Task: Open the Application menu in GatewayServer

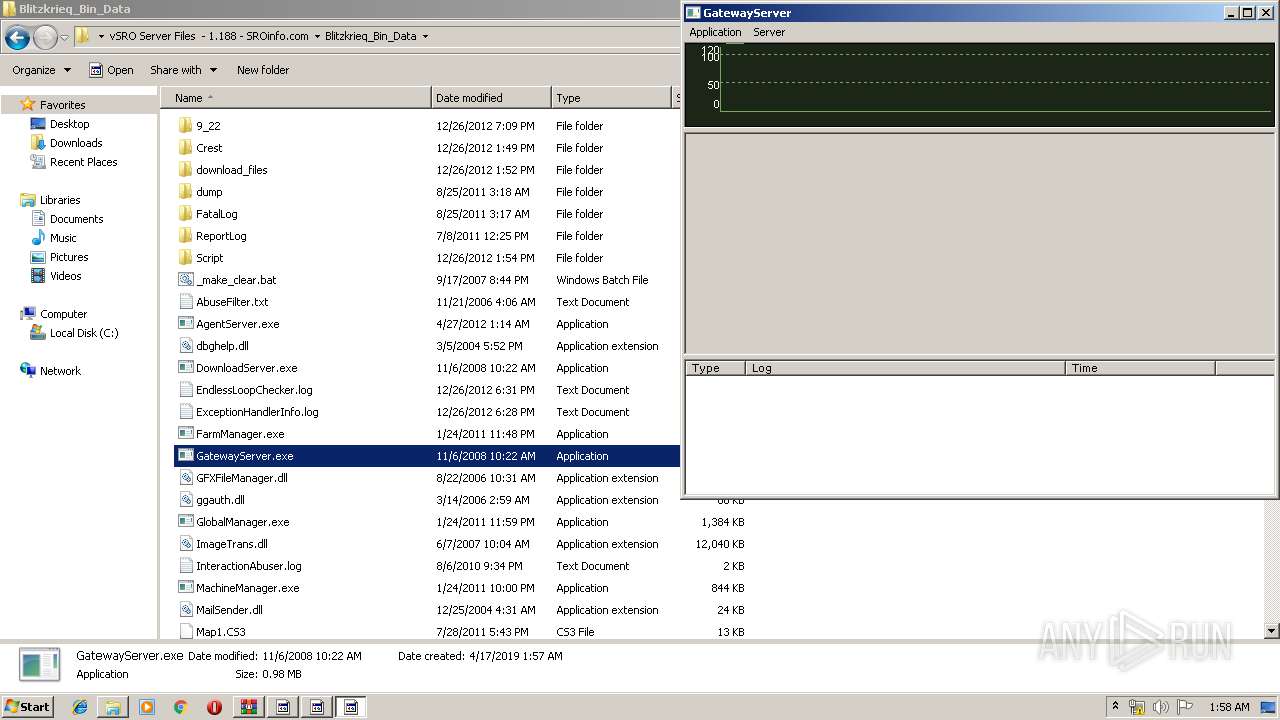Action: pyautogui.click(x=715, y=32)
